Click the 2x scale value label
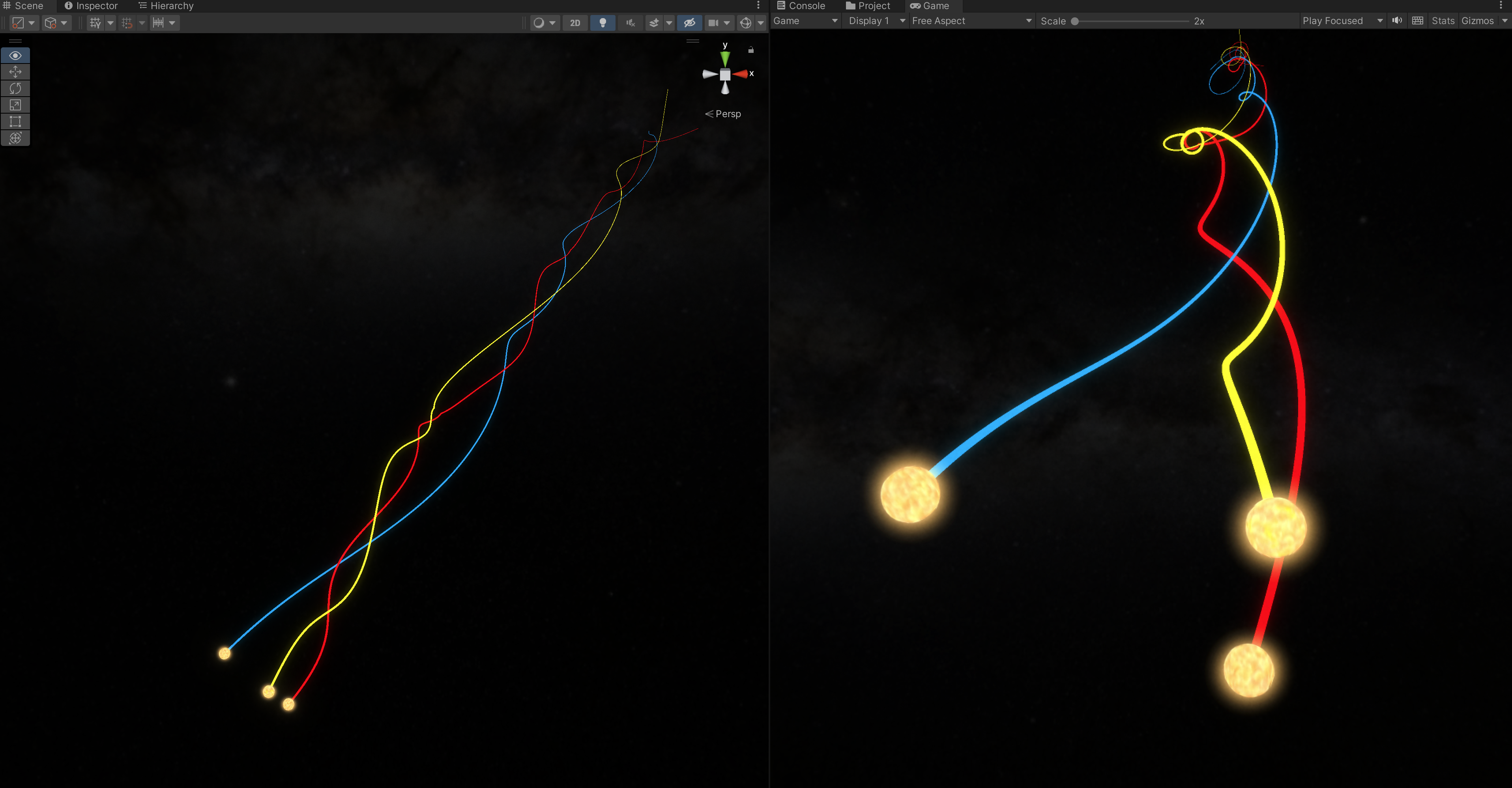 (x=1199, y=21)
